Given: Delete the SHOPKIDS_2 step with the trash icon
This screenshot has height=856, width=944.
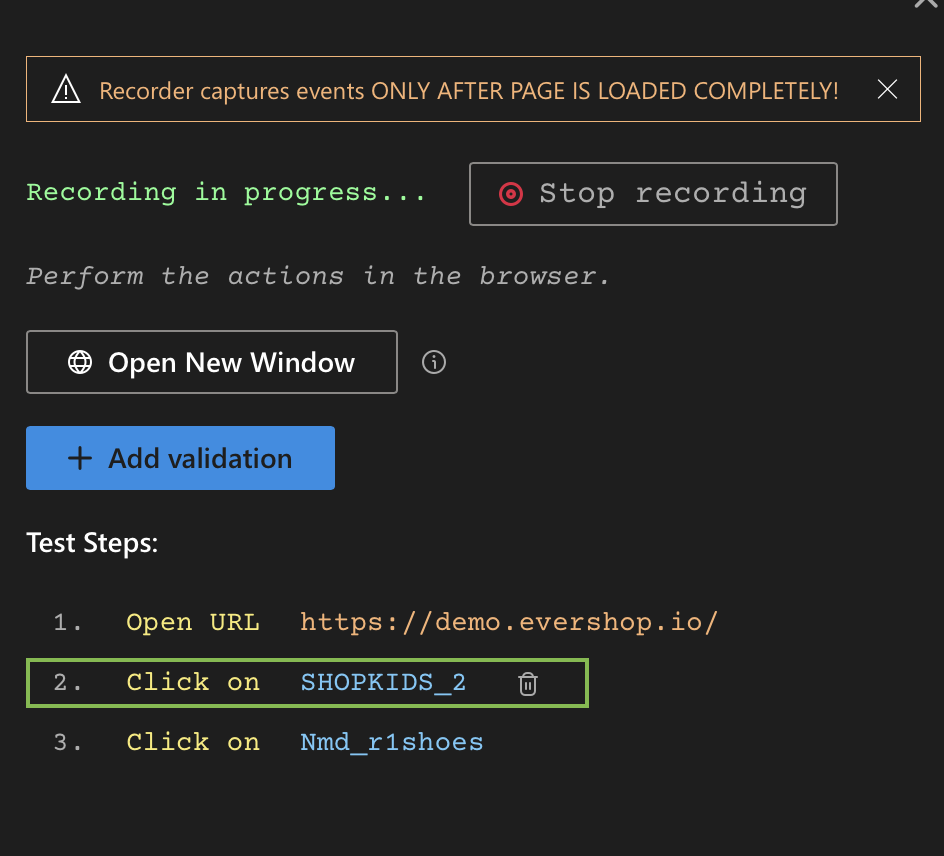Looking at the screenshot, I should coord(528,684).
